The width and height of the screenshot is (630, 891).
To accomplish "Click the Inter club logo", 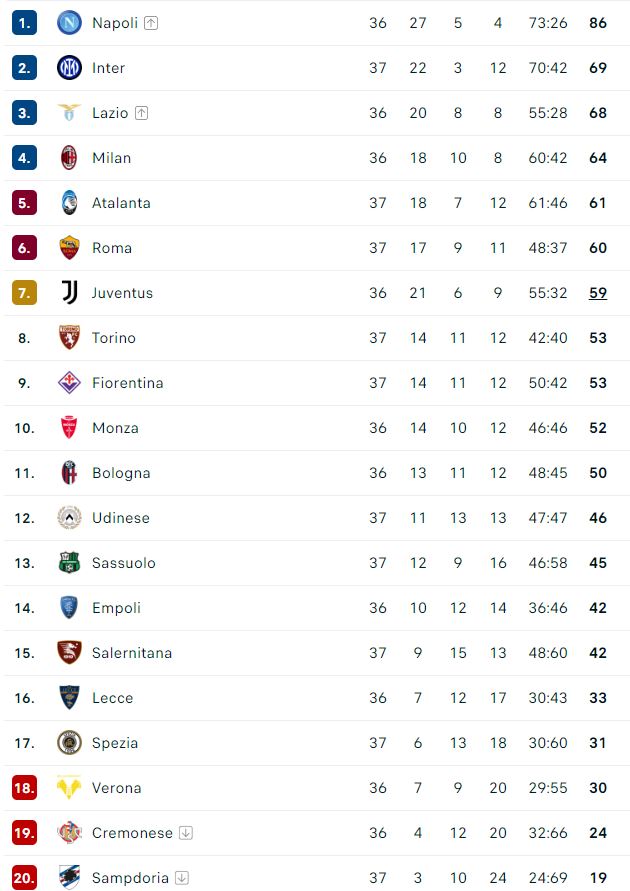I will tap(69, 68).
